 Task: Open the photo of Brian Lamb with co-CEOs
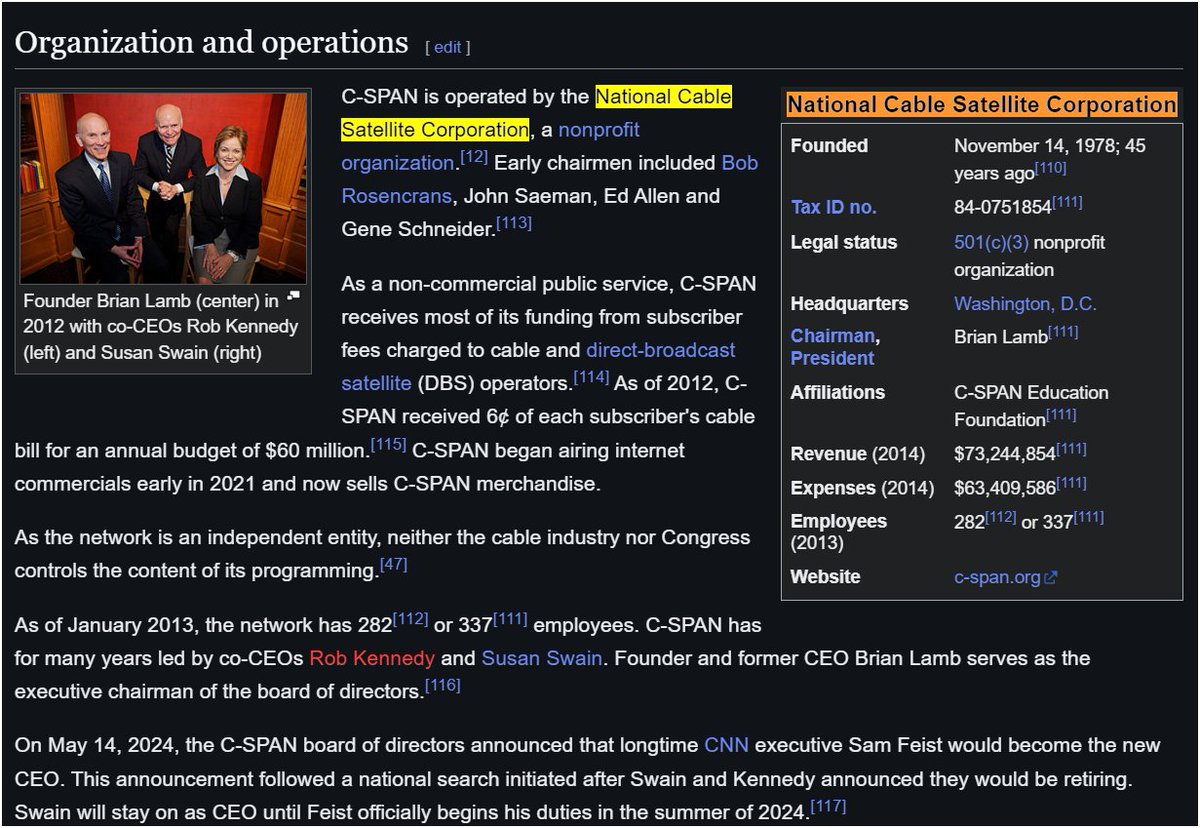[163, 188]
